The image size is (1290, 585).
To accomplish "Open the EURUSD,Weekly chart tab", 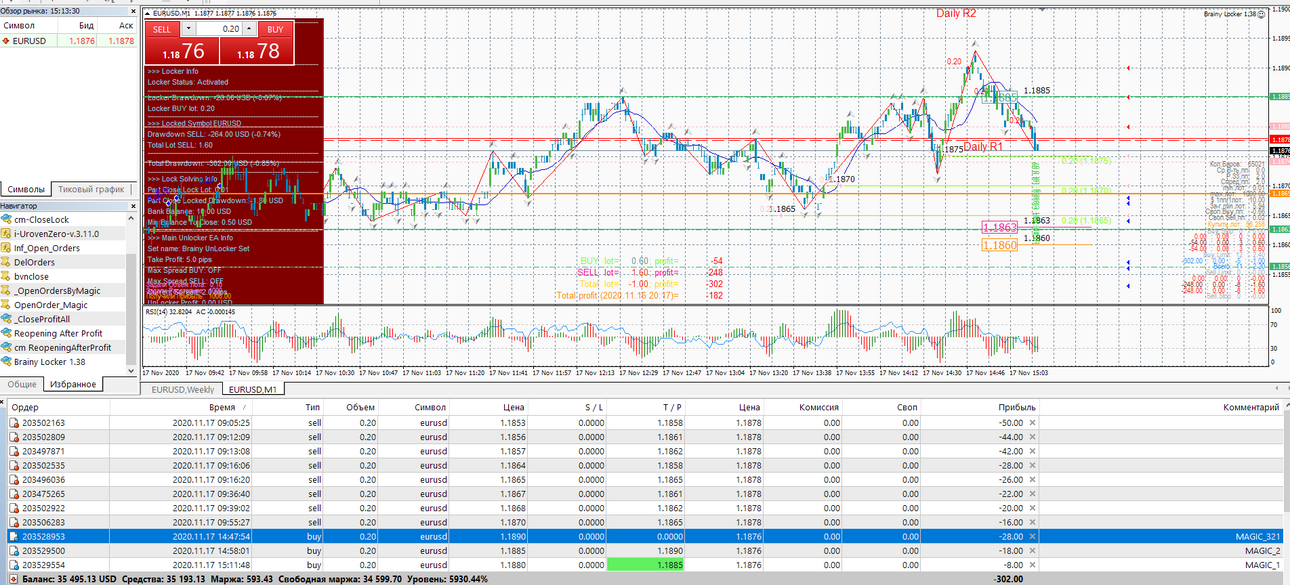I will point(182,389).
